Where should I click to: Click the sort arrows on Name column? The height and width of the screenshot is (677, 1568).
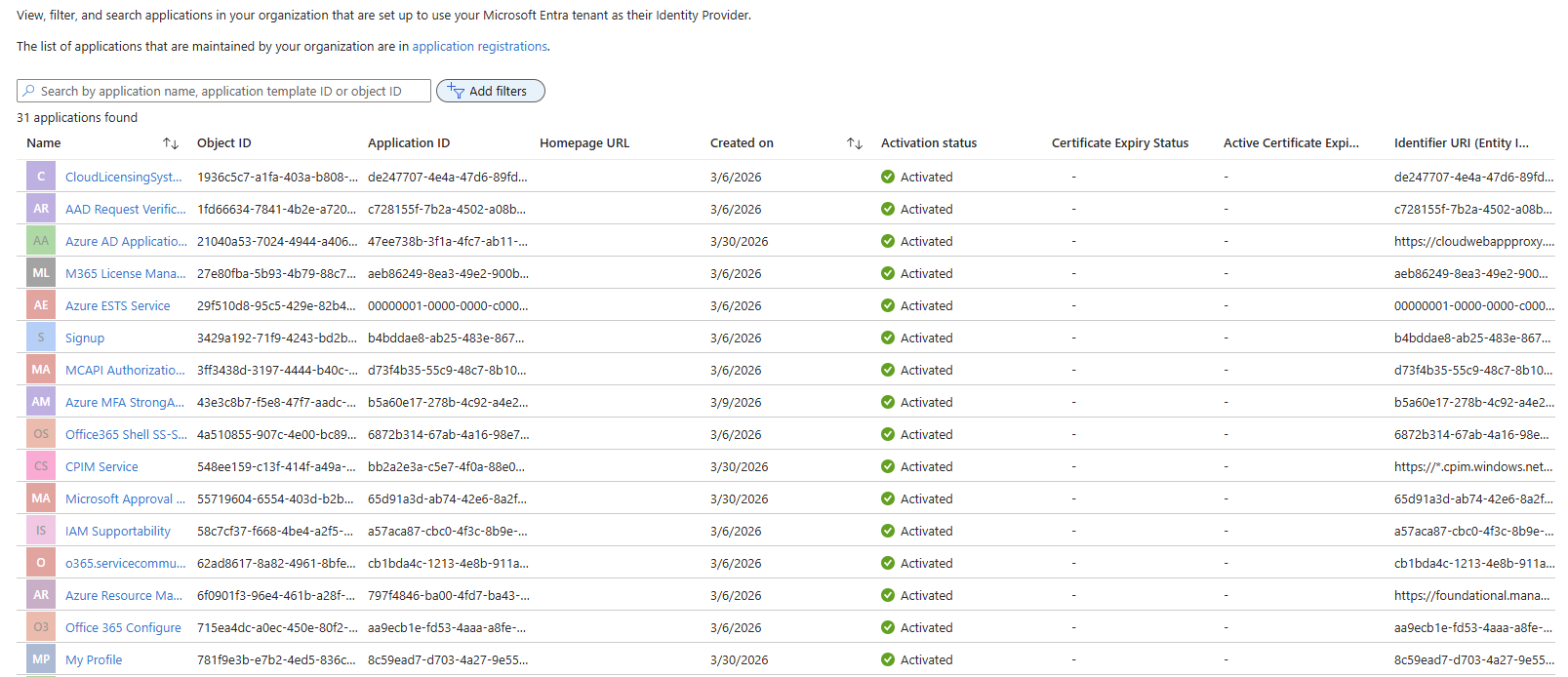[x=171, y=143]
